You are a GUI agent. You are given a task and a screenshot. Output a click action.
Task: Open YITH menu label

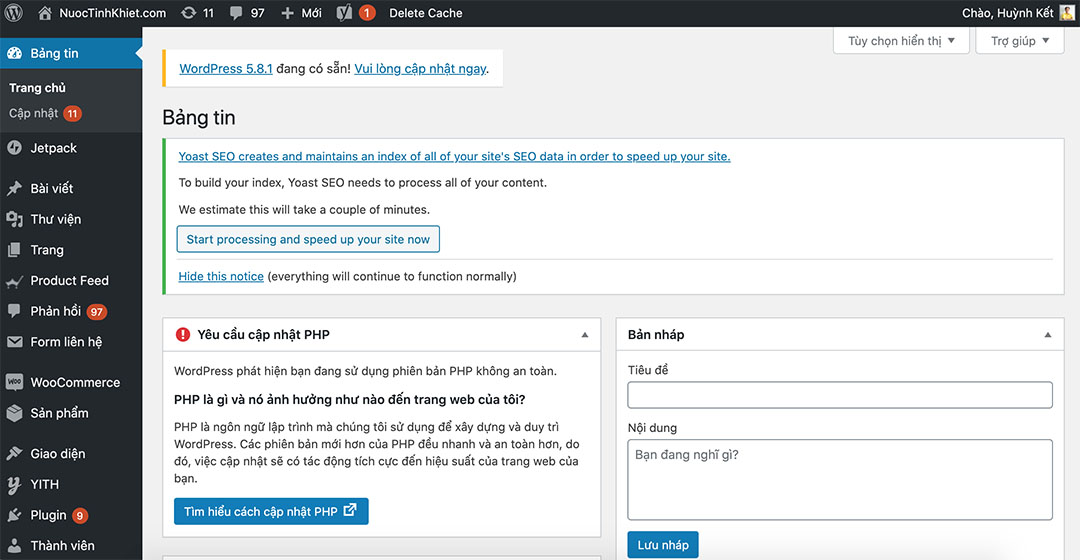(x=45, y=484)
